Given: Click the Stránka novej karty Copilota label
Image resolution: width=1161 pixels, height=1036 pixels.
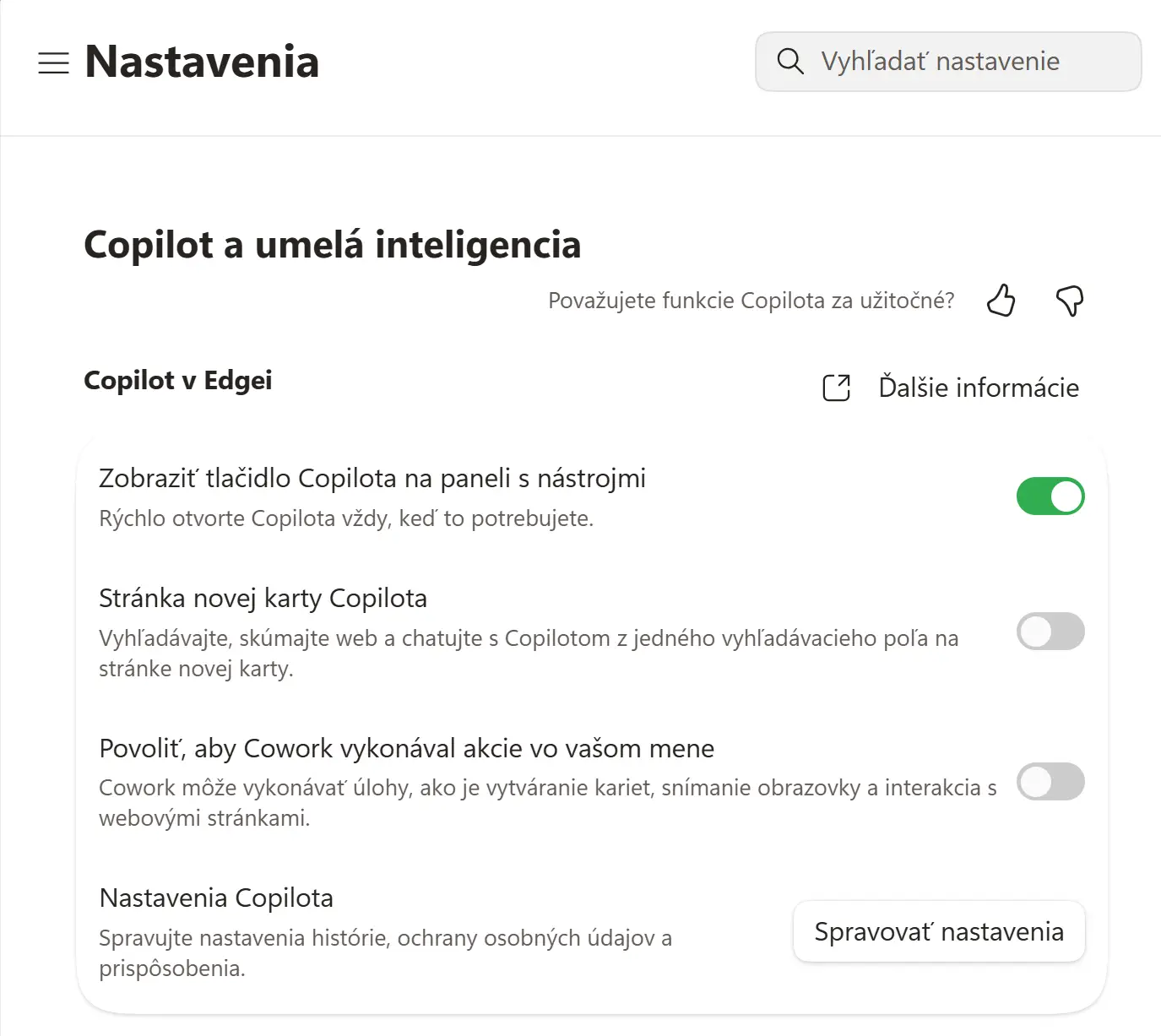Looking at the screenshot, I should (x=263, y=598).
